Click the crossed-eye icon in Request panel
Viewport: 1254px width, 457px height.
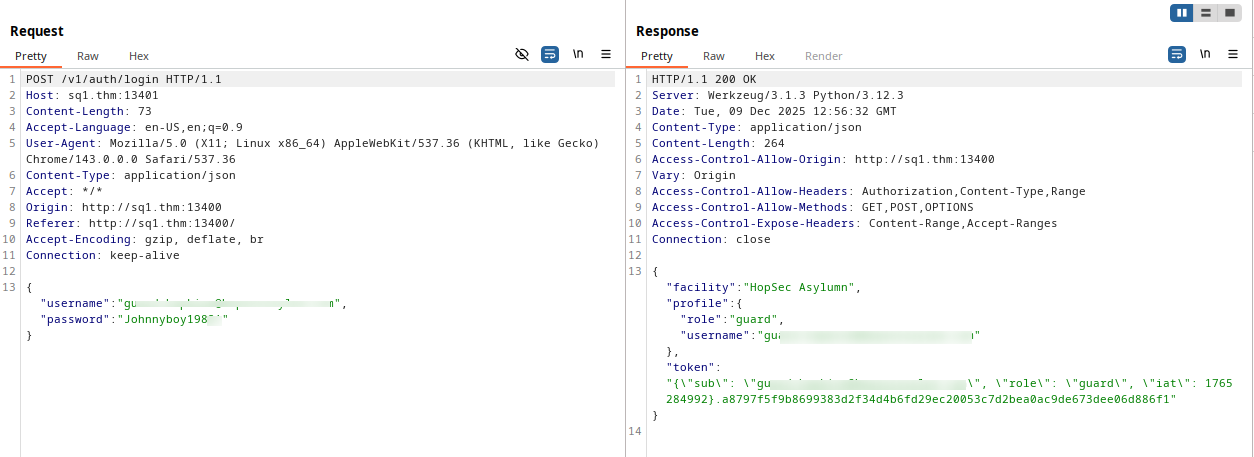[522, 55]
